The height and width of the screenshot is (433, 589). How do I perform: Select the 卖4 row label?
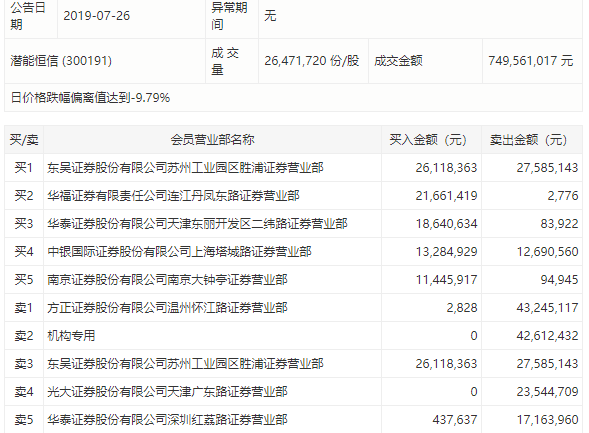coord(24,392)
